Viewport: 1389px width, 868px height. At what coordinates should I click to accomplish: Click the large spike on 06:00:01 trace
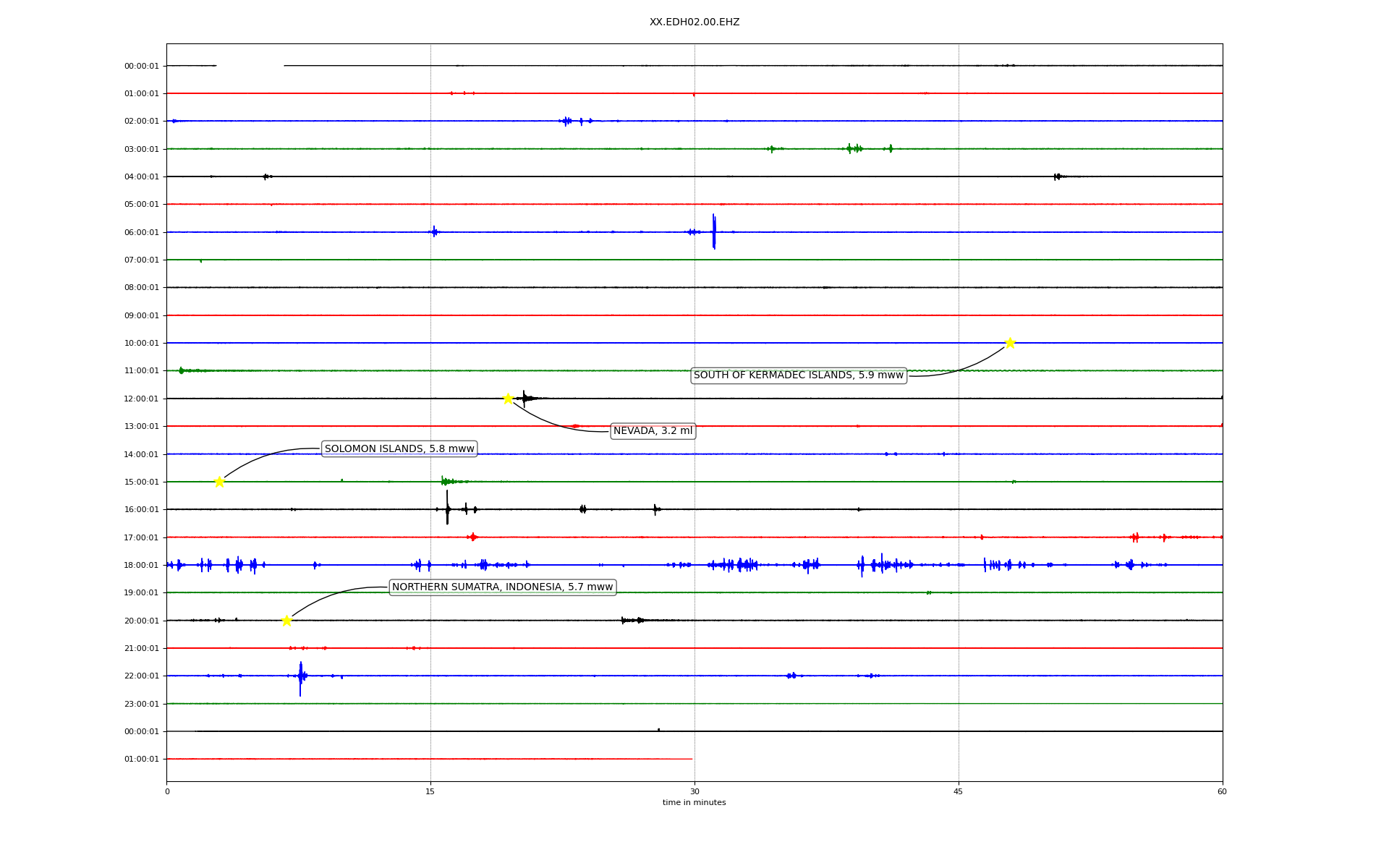(714, 231)
